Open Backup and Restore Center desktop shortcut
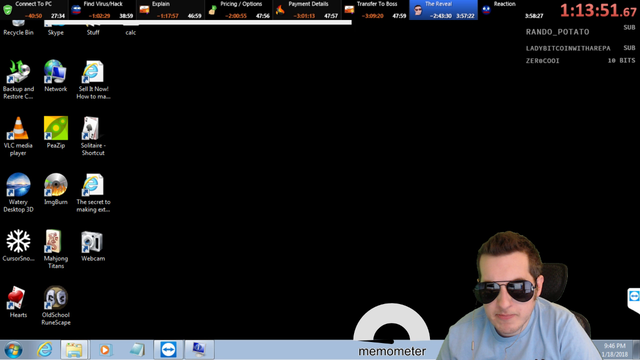Screen dimensions: 640x360 tap(18, 80)
